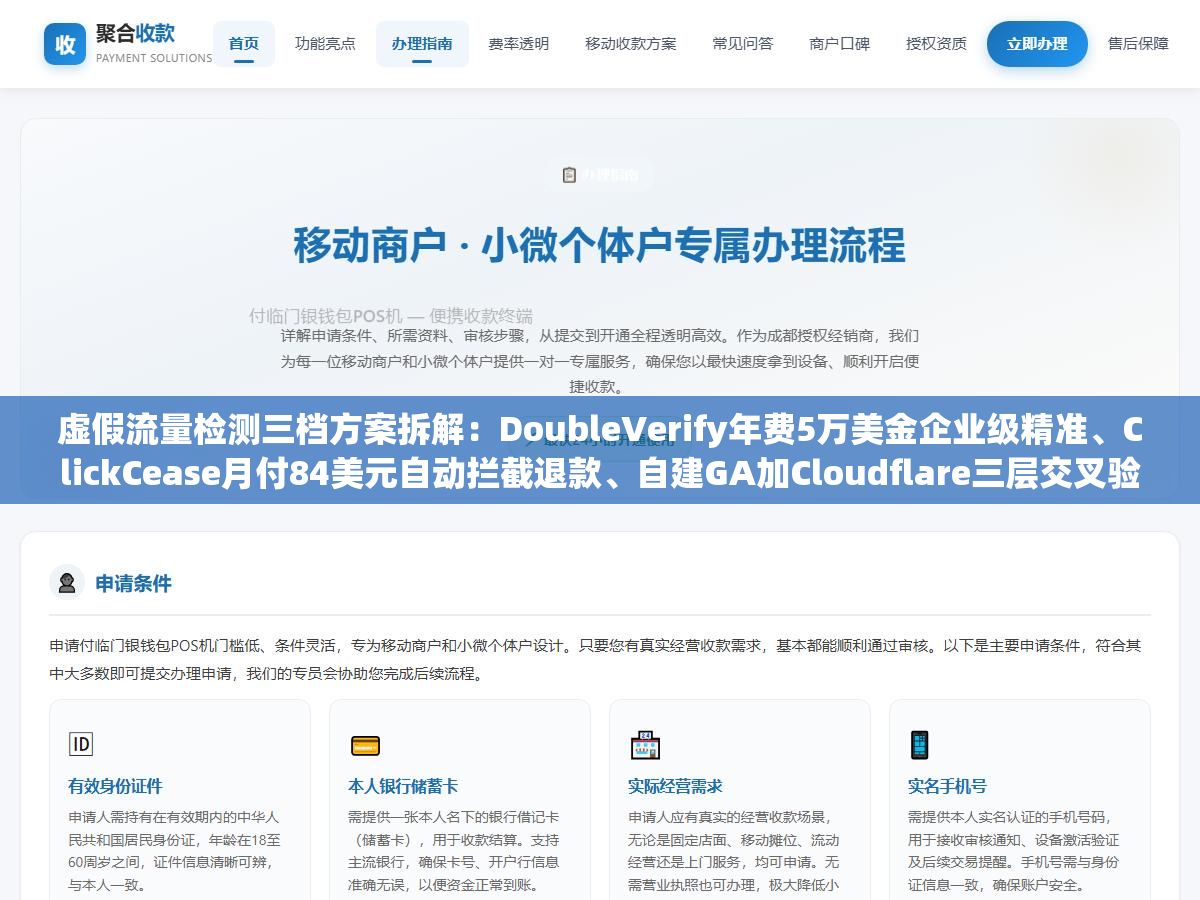Click the PAYMENT SOLUTIONS tagline
The image size is (1200, 900).
(x=154, y=58)
